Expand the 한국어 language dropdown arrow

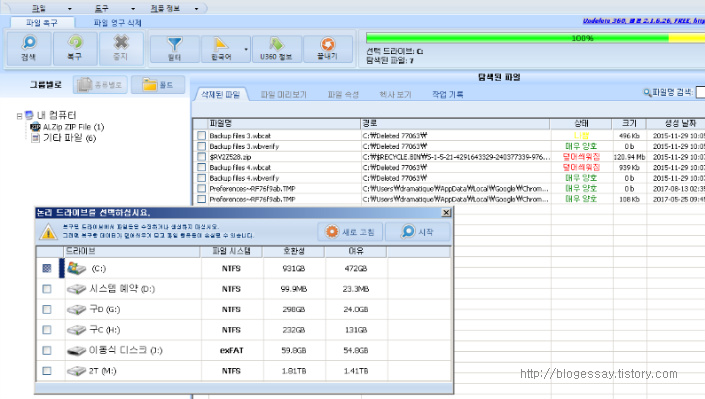tap(246, 49)
